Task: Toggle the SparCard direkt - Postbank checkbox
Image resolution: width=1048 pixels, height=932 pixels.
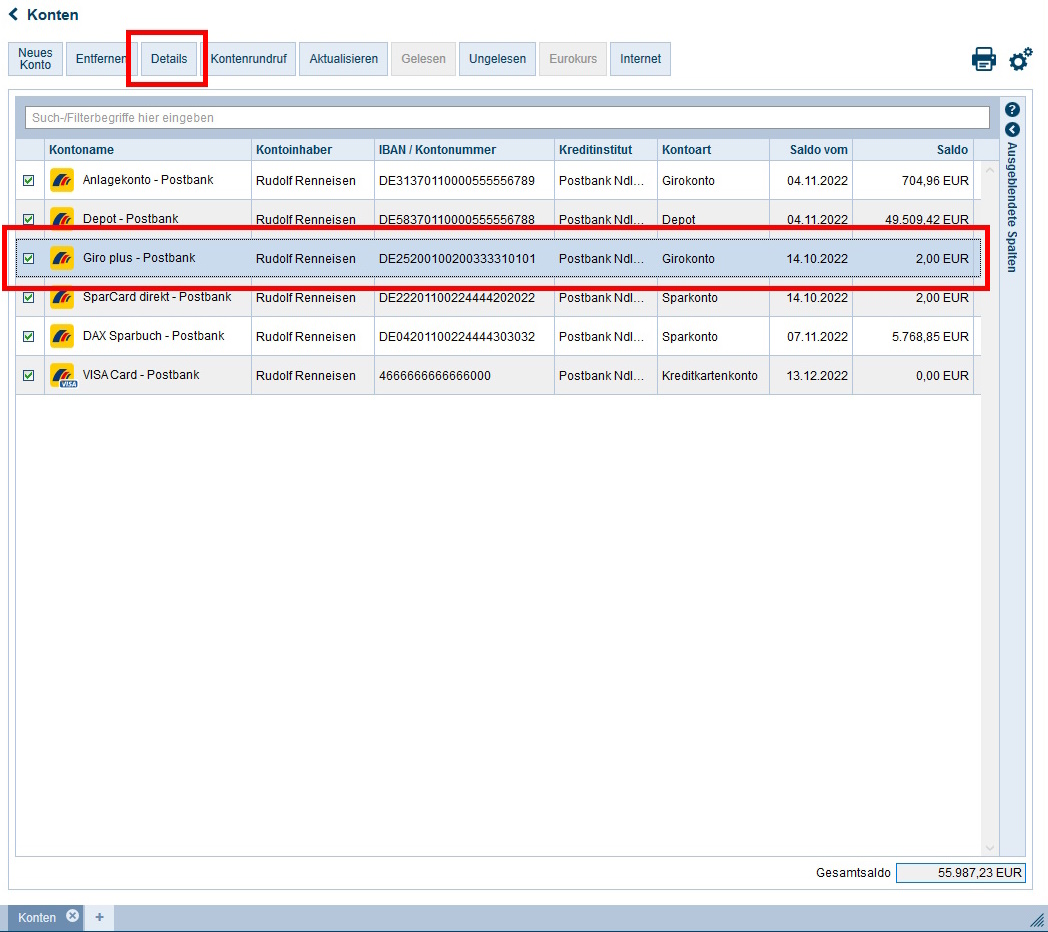Action: pyautogui.click(x=28, y=298)
